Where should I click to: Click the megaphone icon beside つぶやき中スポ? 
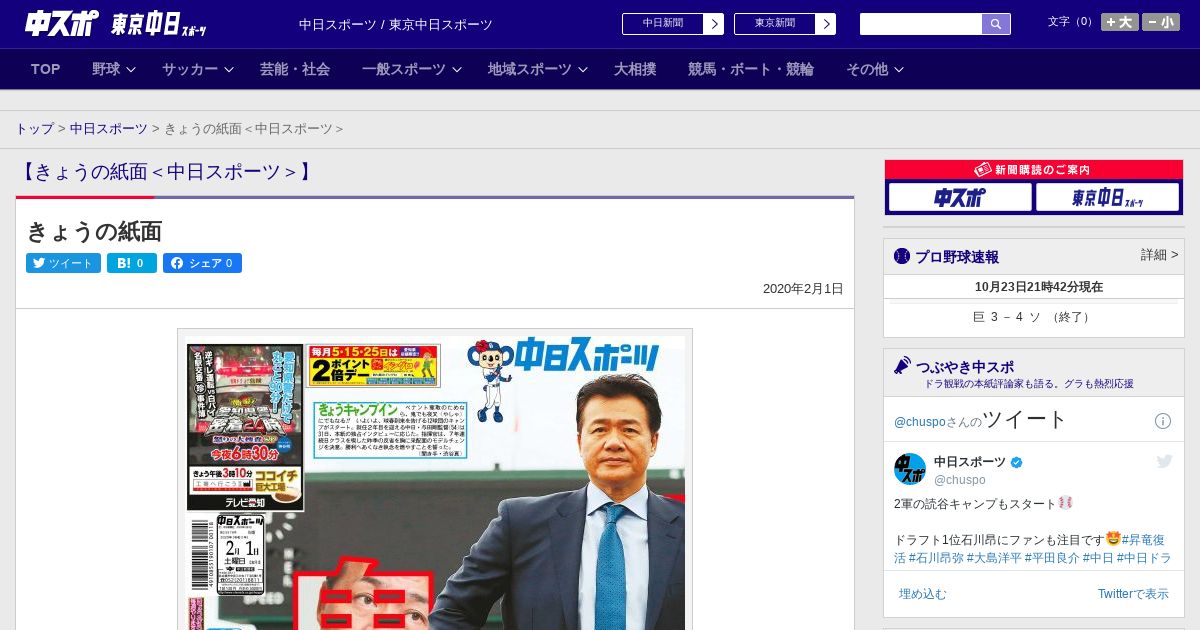(x=903, y=365)
